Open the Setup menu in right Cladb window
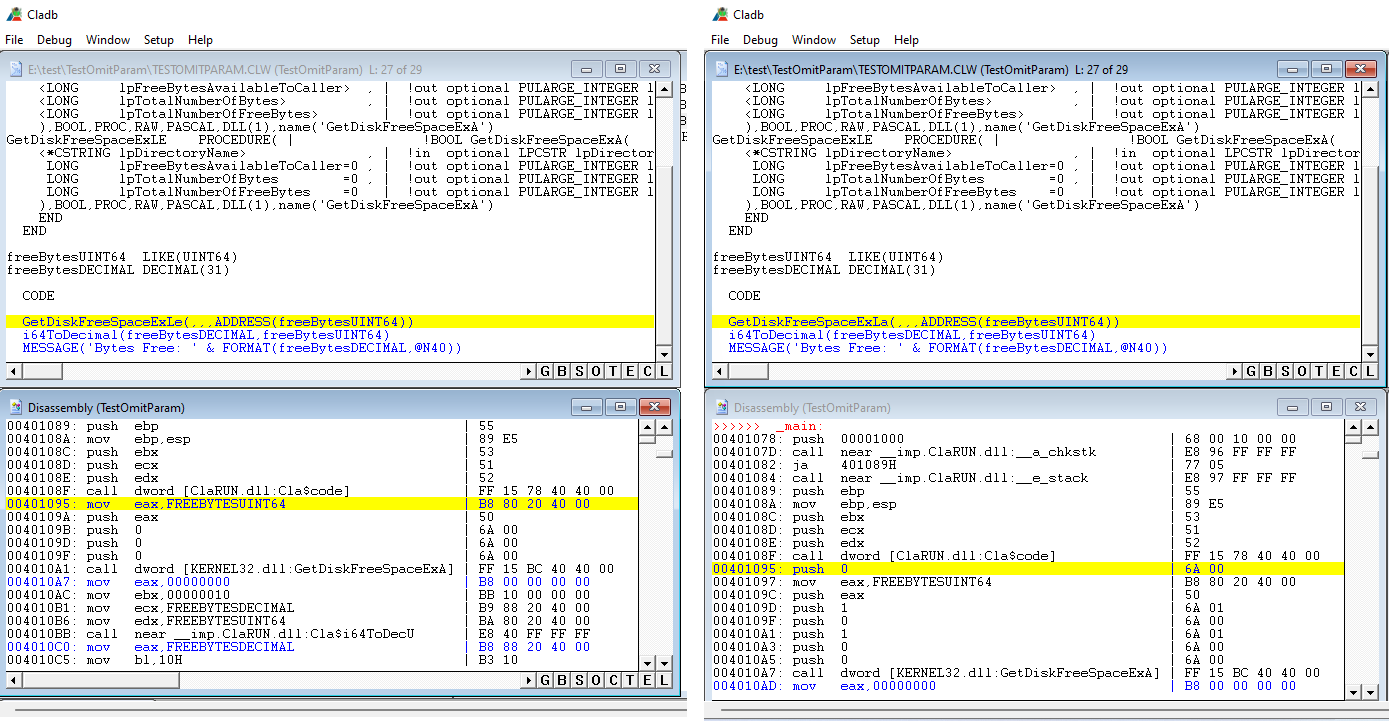This screenshot has width=1396, height=728. pyautogui.click(x=864, y=40)
